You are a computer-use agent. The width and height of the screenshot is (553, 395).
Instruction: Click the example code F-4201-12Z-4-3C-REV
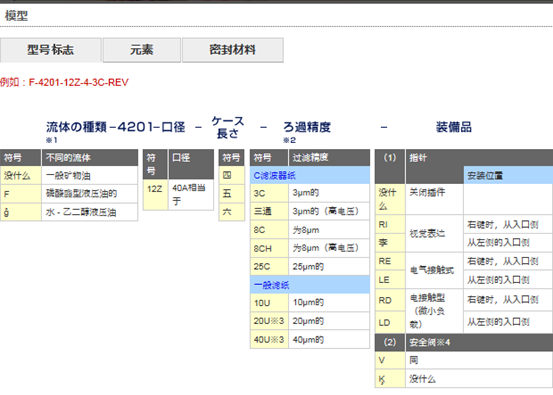pos(78,83)
